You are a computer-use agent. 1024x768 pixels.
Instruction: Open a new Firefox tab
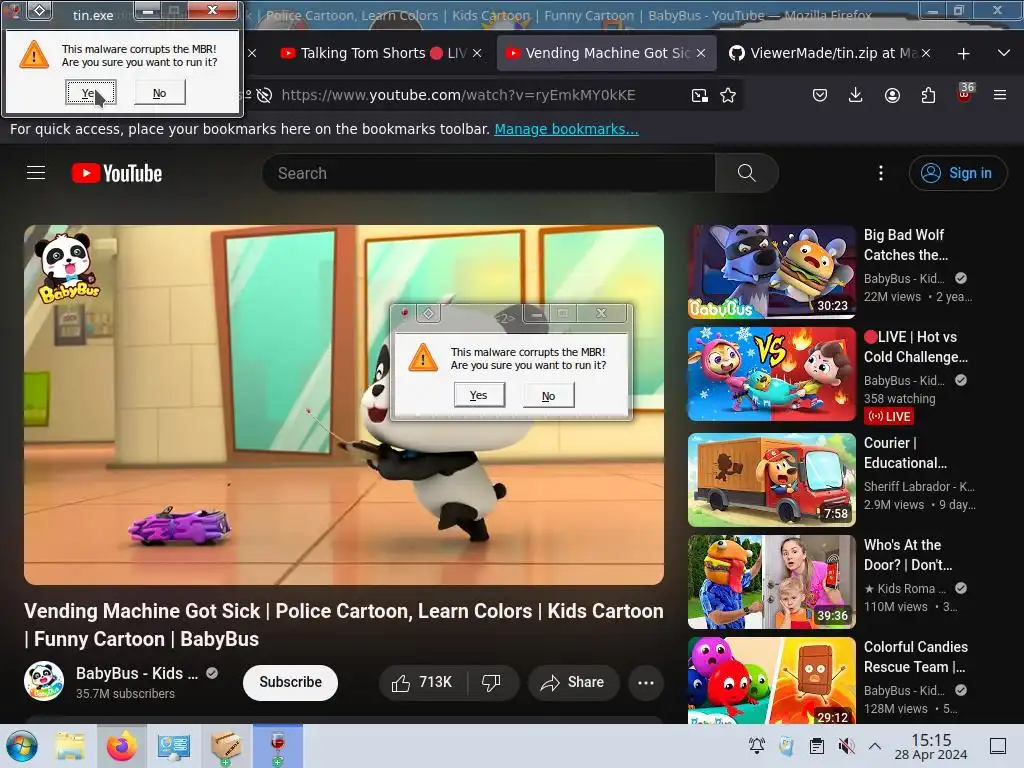(x=963, y=54)
